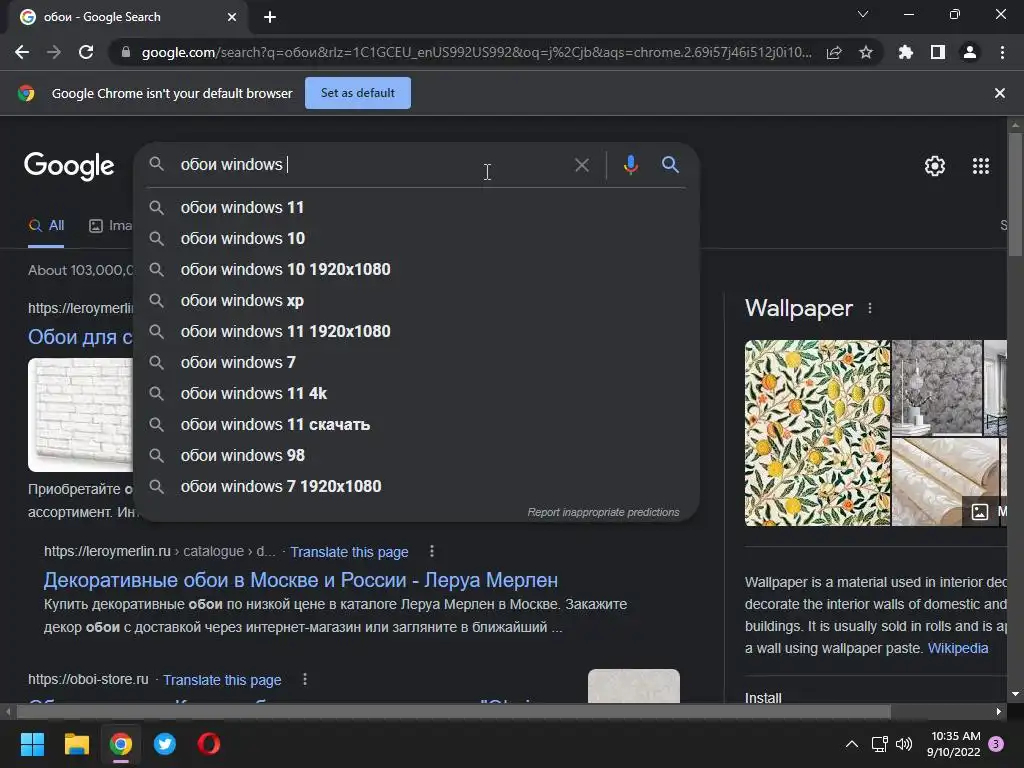Start voice search with the microphone
The height and width of the screenshot is (768, 1024).
[x=631, y=165]
